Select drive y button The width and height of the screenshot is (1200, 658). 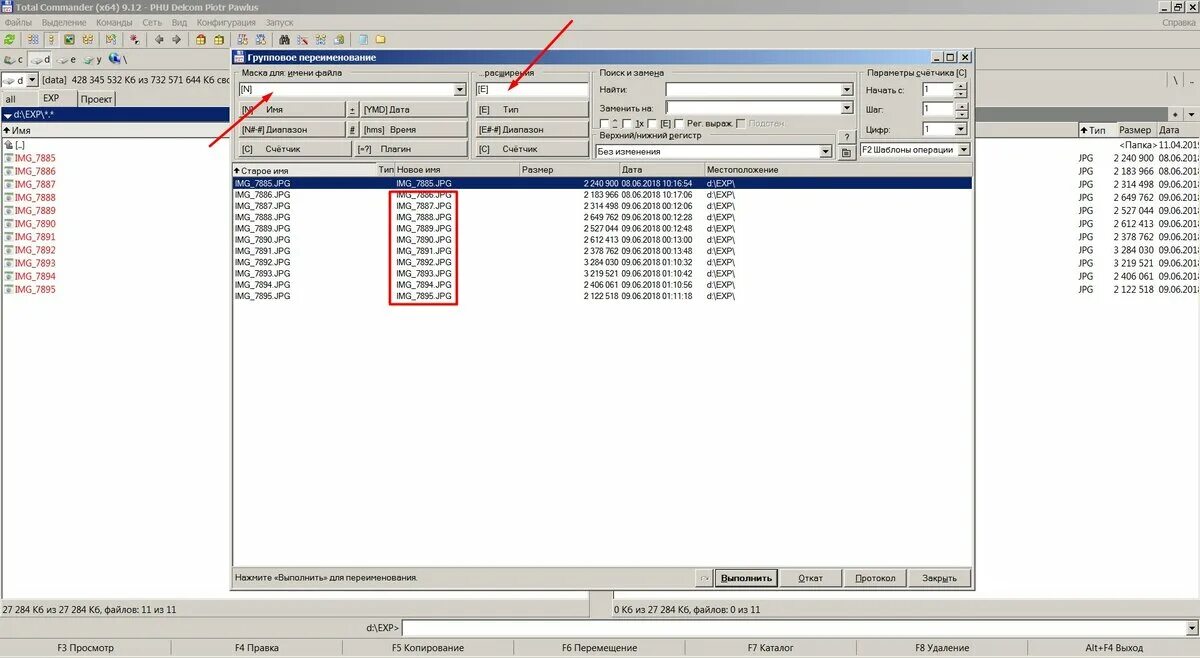[92, 60]
